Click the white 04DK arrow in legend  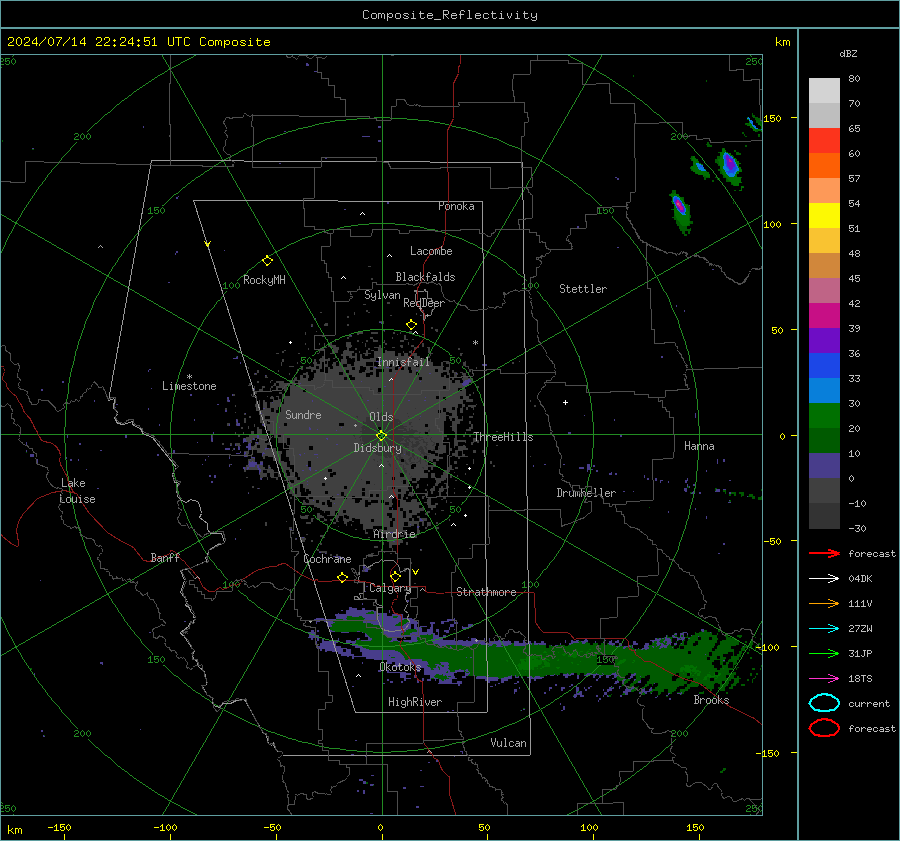tap(824, 579)
